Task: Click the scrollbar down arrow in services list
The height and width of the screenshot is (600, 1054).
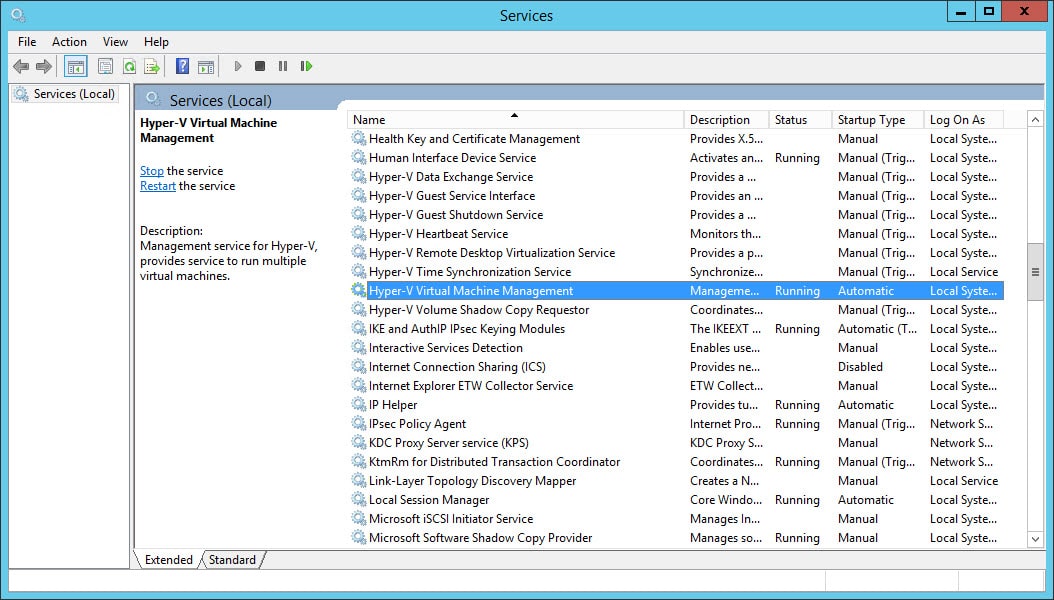Action: pyautogui.click(x=1035, y=539)
